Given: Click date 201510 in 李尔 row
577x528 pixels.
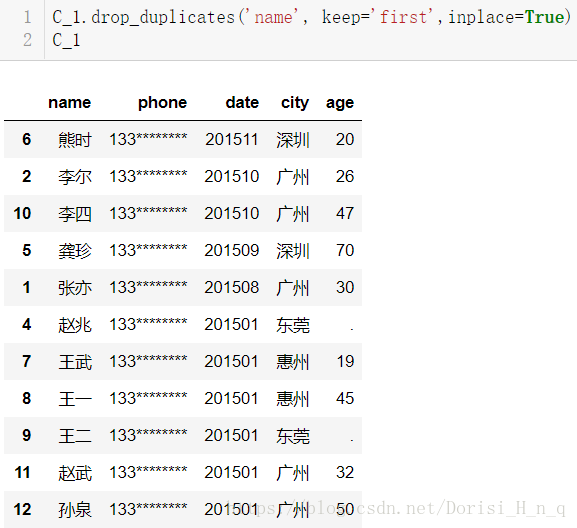Looking at the screenshot, I should coord(232,176).
